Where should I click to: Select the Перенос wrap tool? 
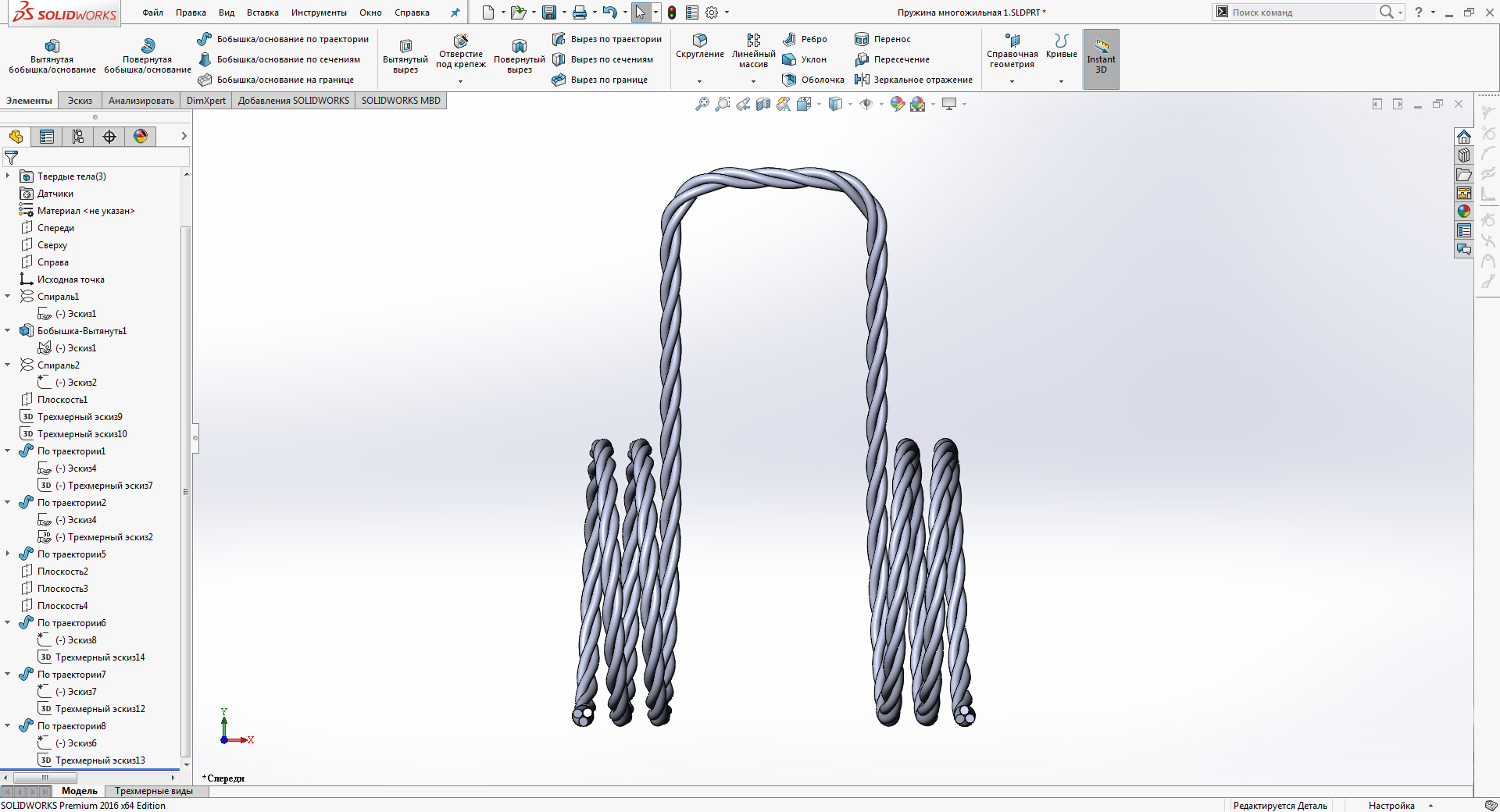883,39
